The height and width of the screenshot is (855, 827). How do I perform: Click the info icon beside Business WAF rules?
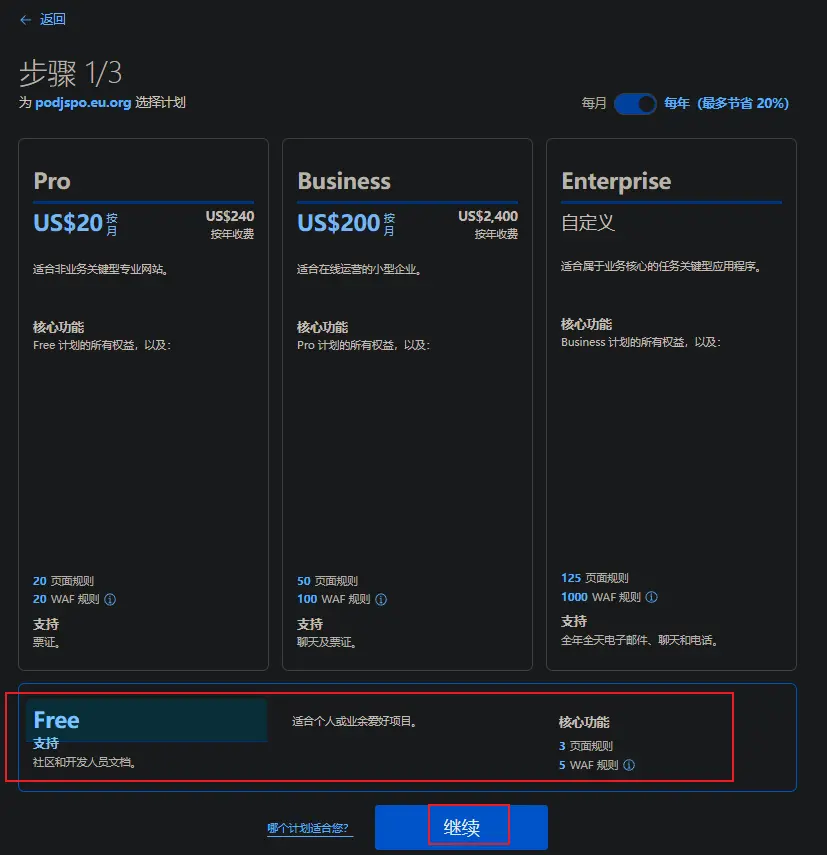[381, 600]
